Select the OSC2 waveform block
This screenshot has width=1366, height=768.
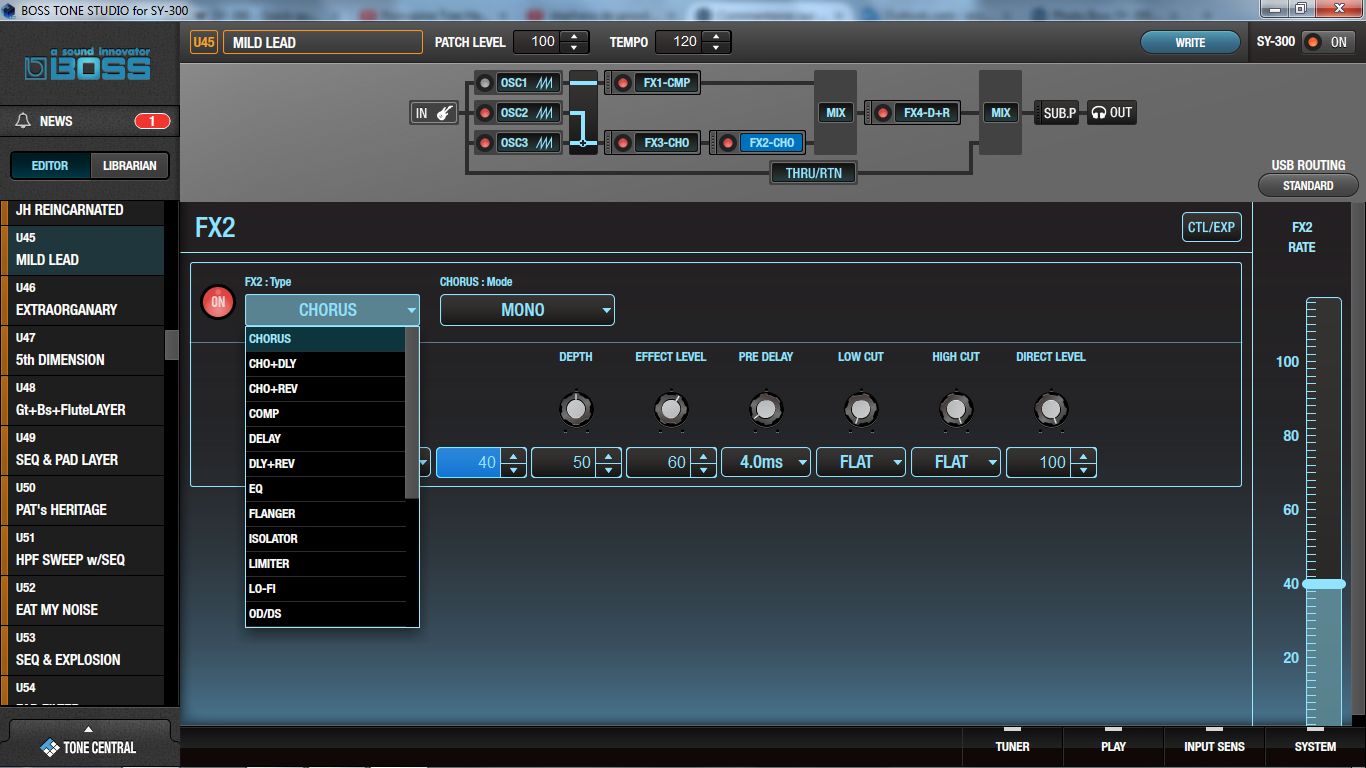tap(527, 113)
